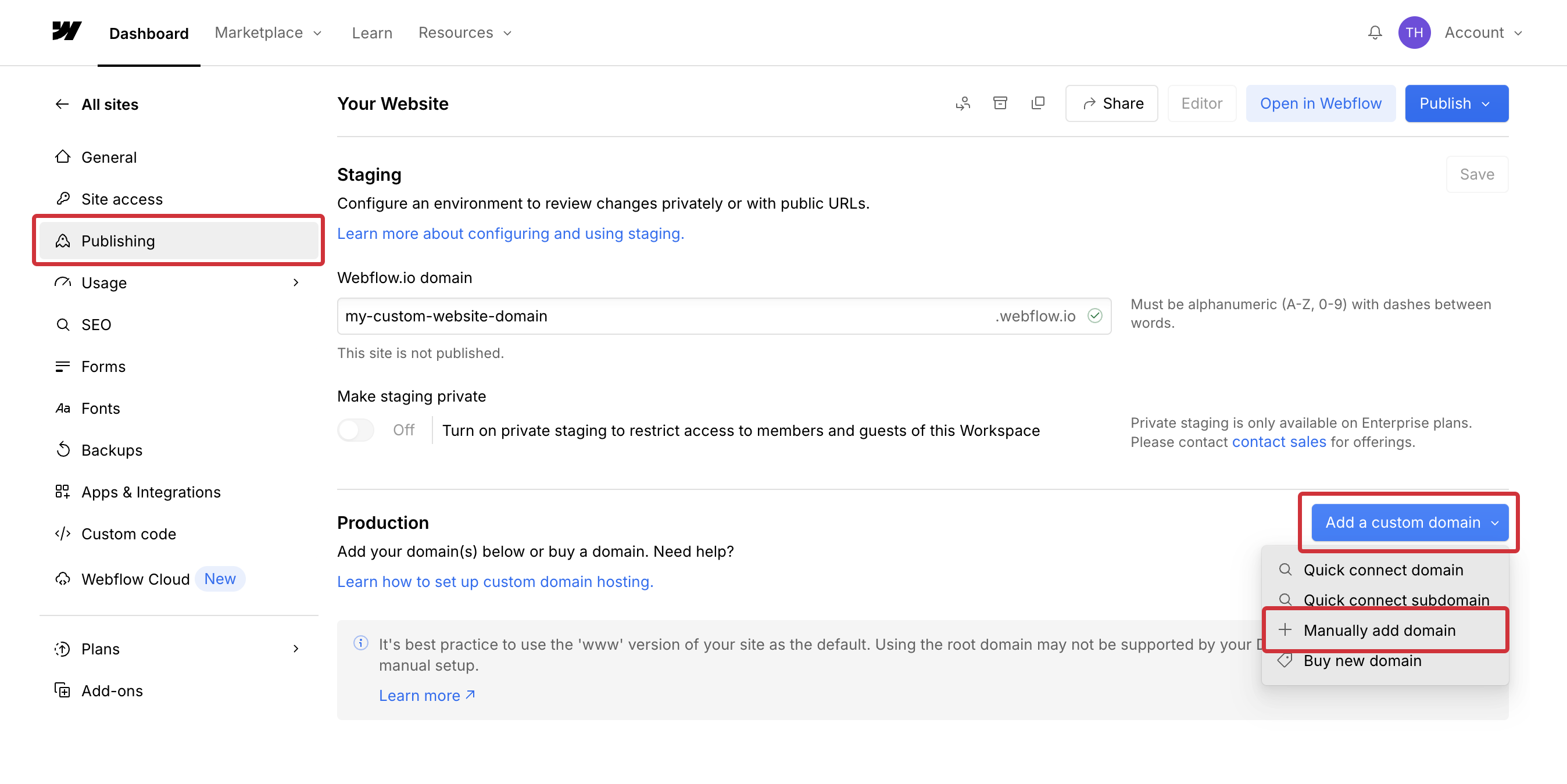Click the archive site icon
The width and height of the screenshot is (1567, 784).
tap(1000, 103)
